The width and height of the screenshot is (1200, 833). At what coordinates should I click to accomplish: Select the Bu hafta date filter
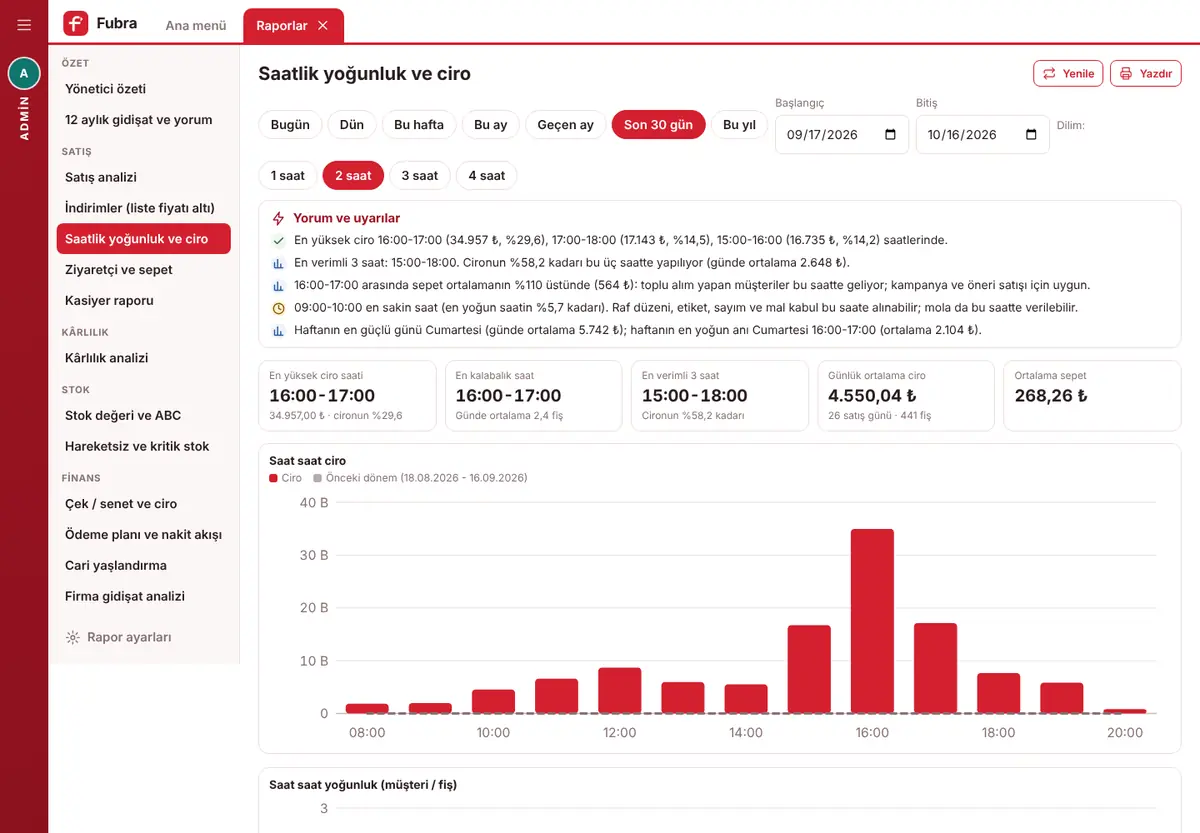pos(419,125)
